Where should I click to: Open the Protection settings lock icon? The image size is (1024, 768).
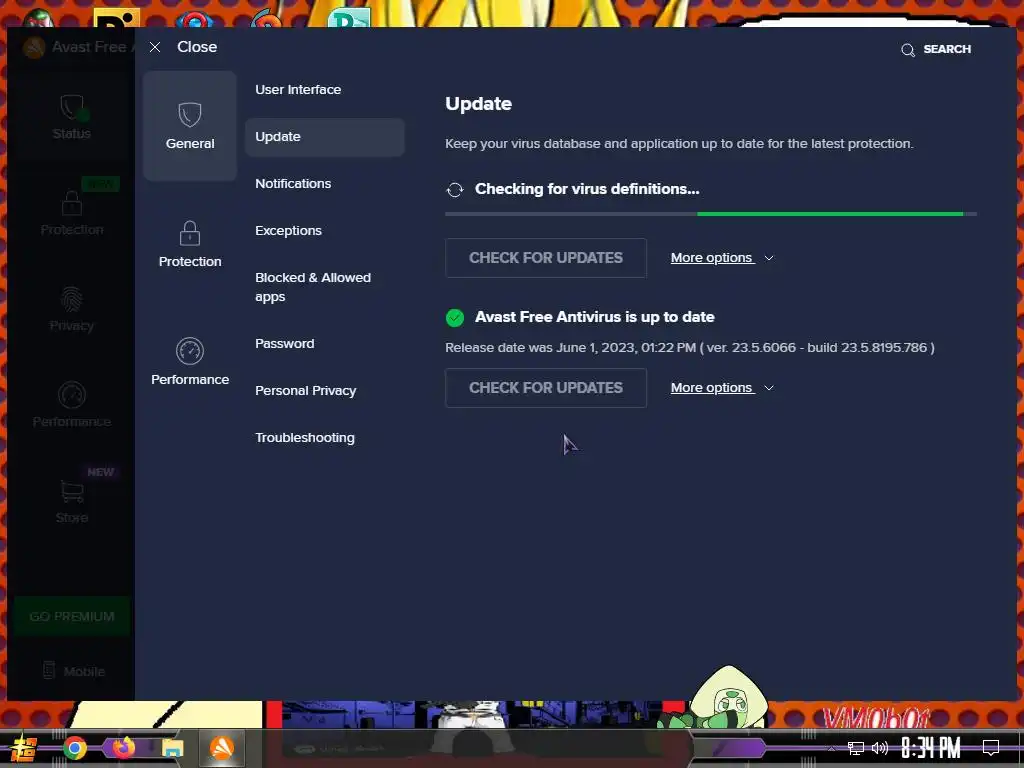pyautogui.click(x=189, y=233)
